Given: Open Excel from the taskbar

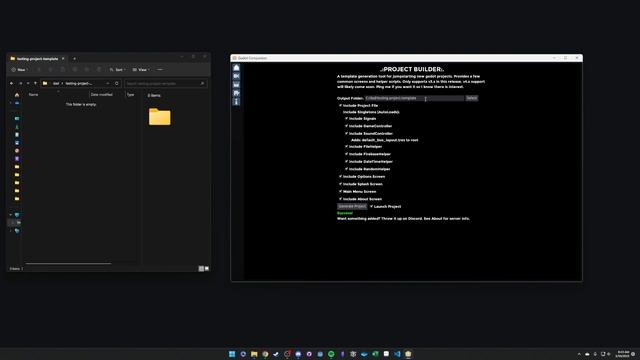Looking at the screenshot, I should pyautogui.click(x=375, y=354).
